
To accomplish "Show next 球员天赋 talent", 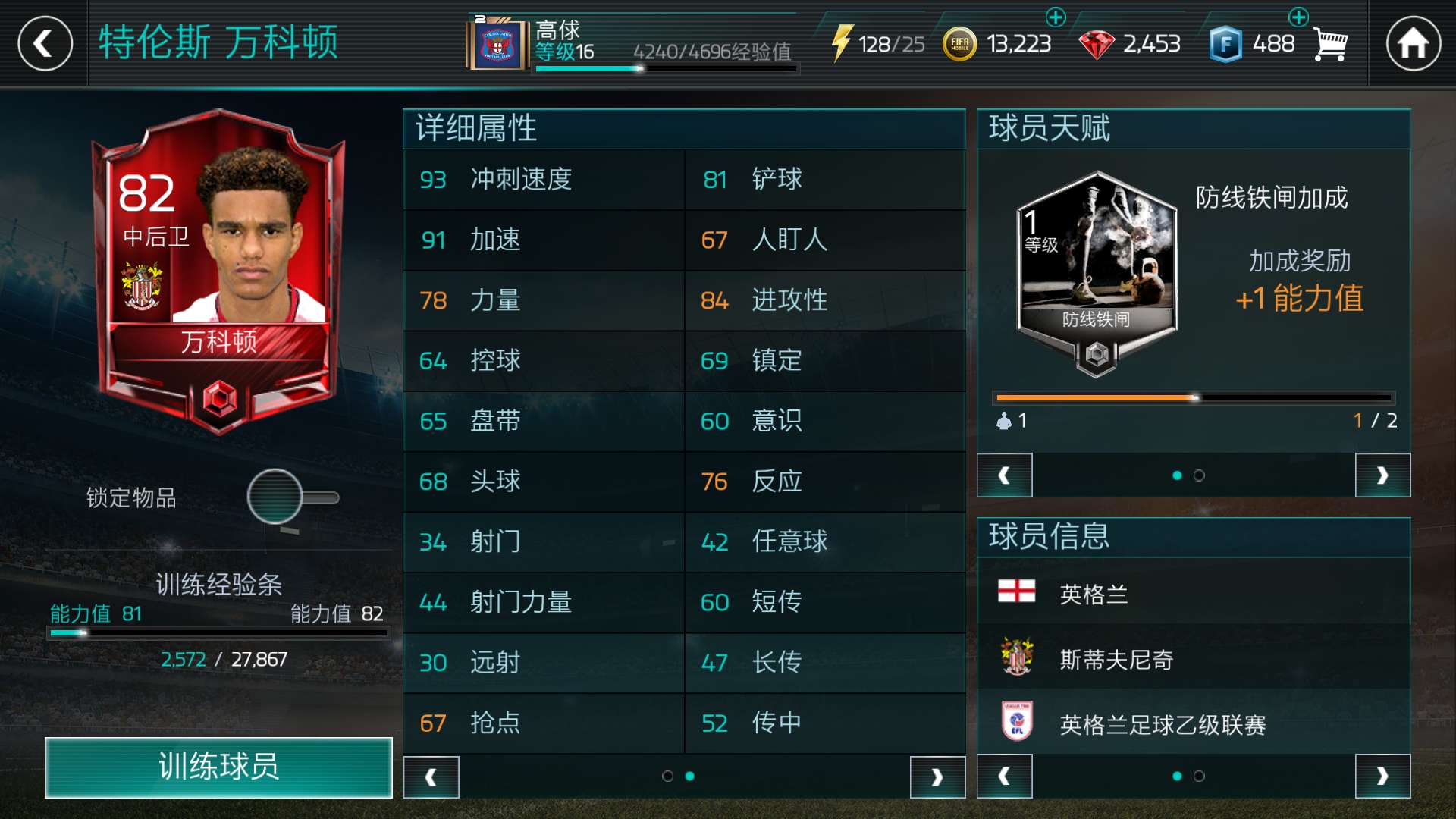I will (1382, 475).
